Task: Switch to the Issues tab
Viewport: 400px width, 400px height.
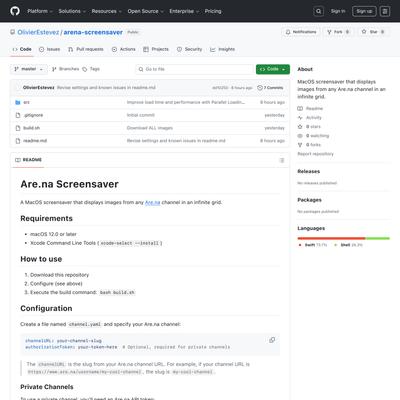Action: coord(49,49)
